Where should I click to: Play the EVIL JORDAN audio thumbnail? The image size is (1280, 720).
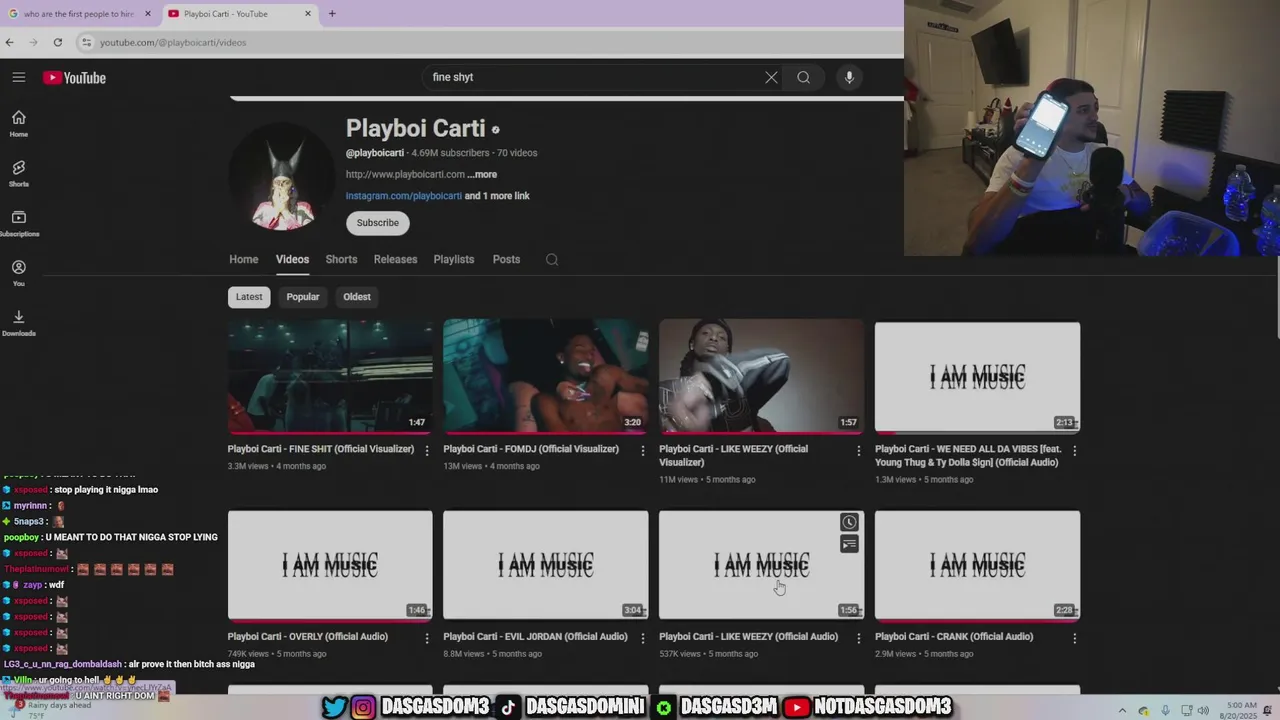click(546, 566)
